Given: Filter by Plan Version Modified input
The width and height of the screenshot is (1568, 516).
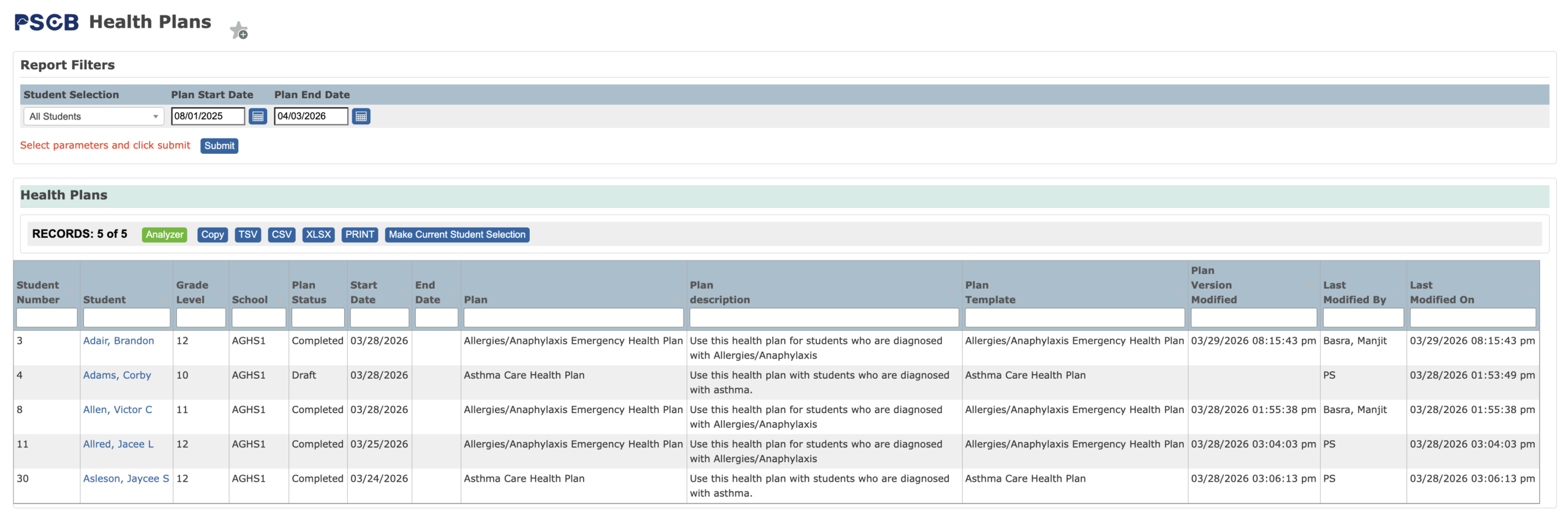Looking at the screenshot, I should [x=1254, y=317].
